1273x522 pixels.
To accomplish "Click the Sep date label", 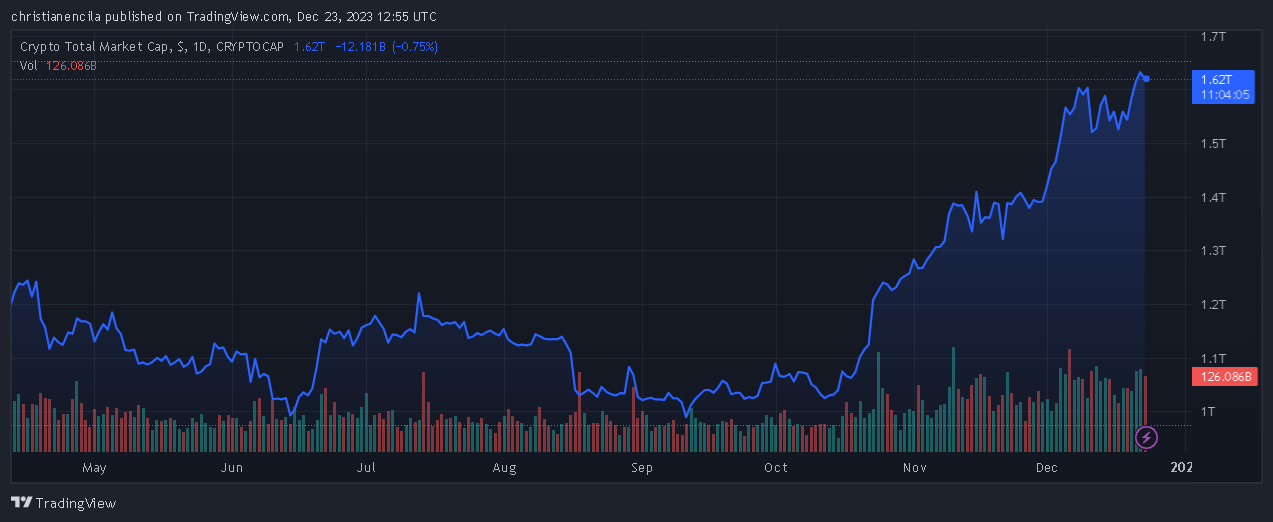I will (x=641, y=467).
